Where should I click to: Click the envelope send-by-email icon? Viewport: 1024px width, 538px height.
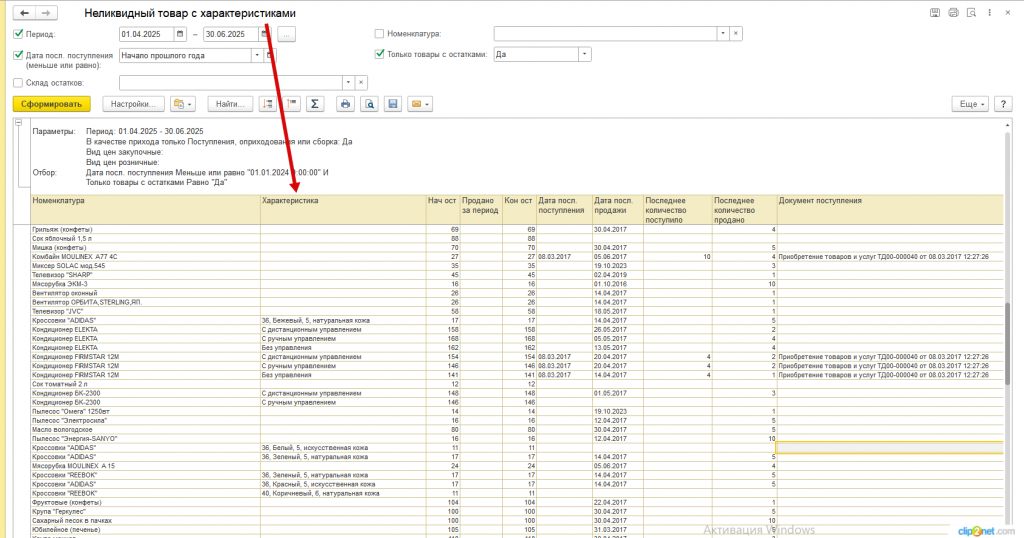[x=419, y=104]
